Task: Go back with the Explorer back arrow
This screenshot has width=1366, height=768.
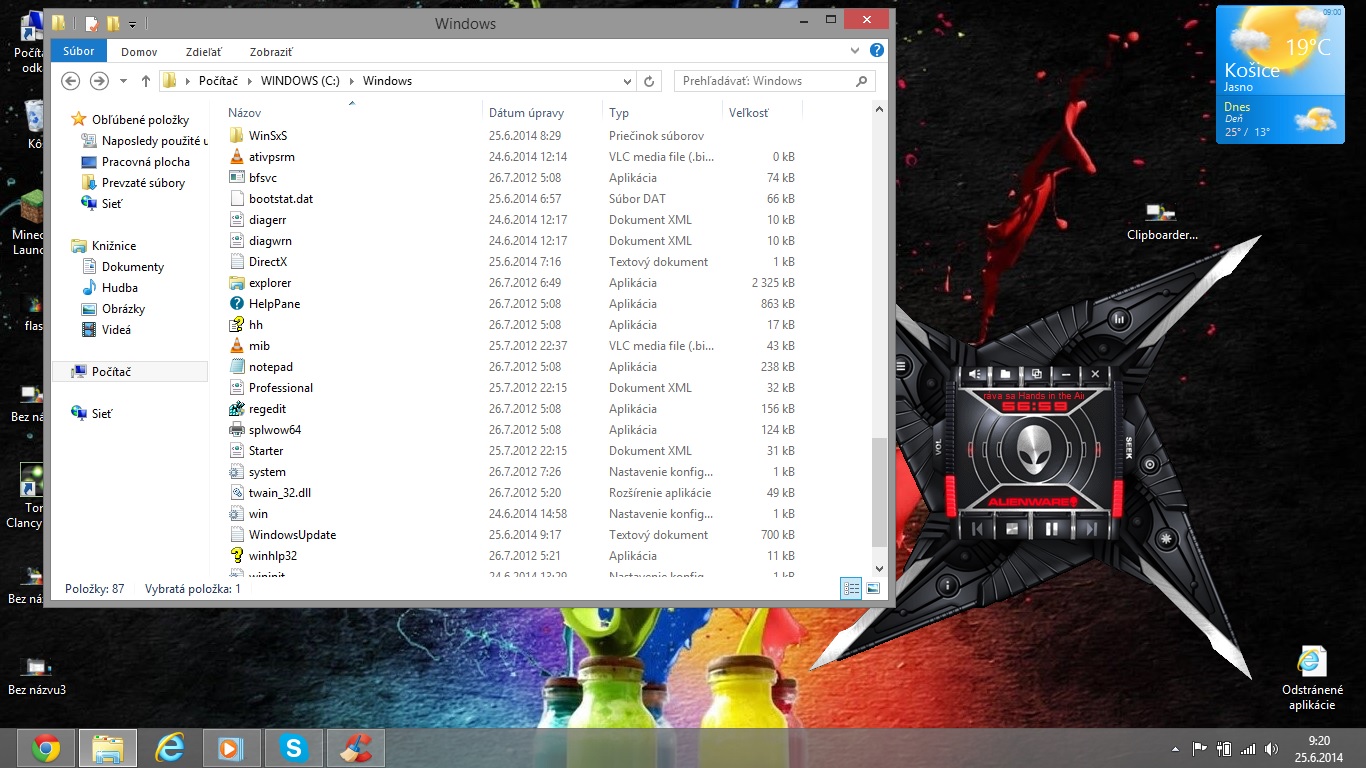Action: [70, 81]
